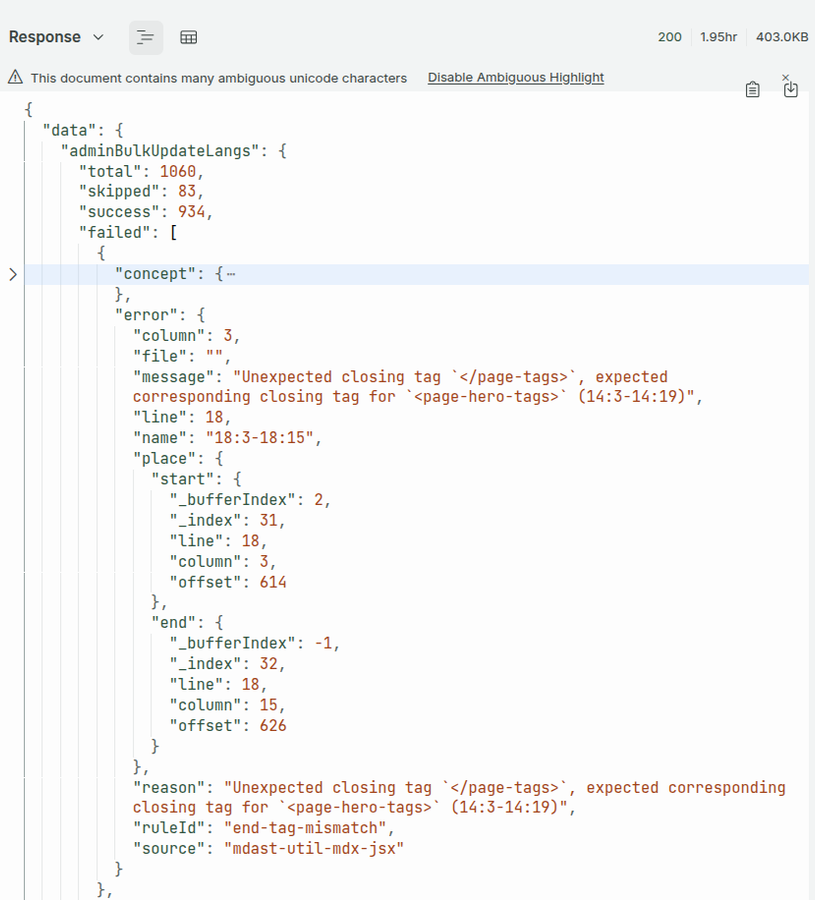The height and width of the screenshot is (900, 815).
Task: Select the "adminBulkUpdateLangs" key
Action: [164, 151]
